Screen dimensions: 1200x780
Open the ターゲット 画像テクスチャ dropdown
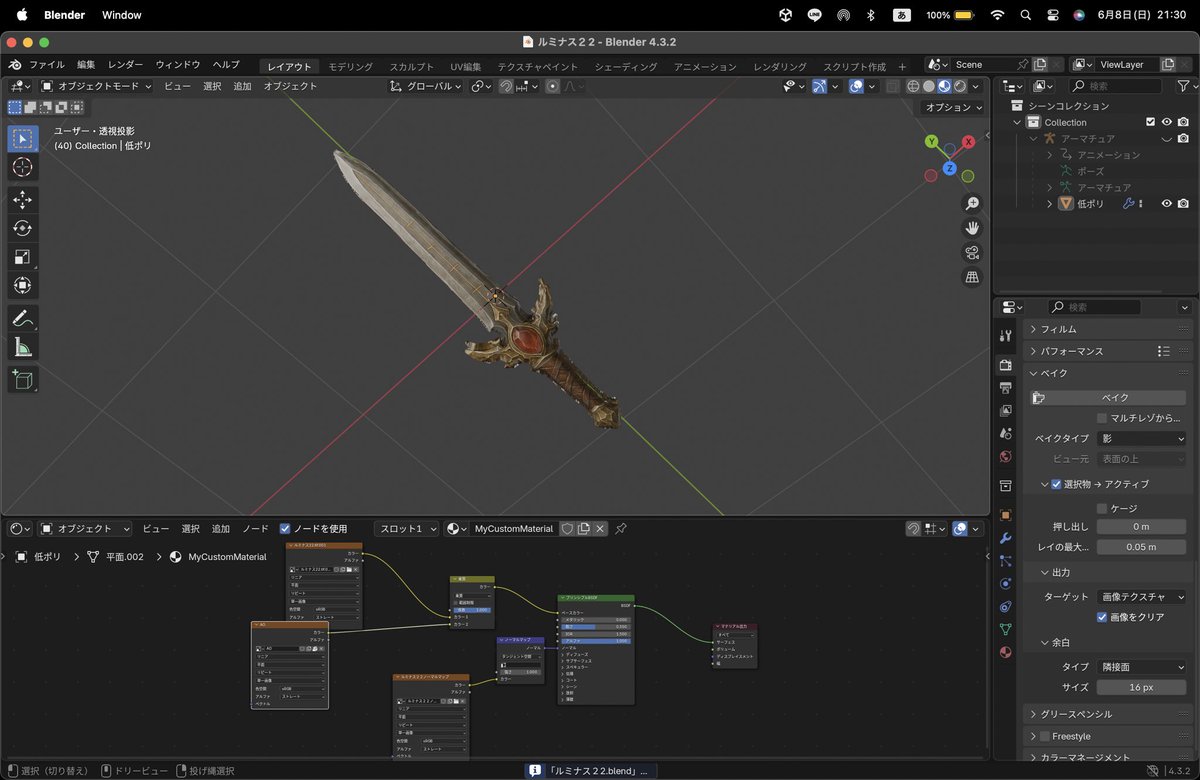pyautogui.click(x=1141, y=596)
